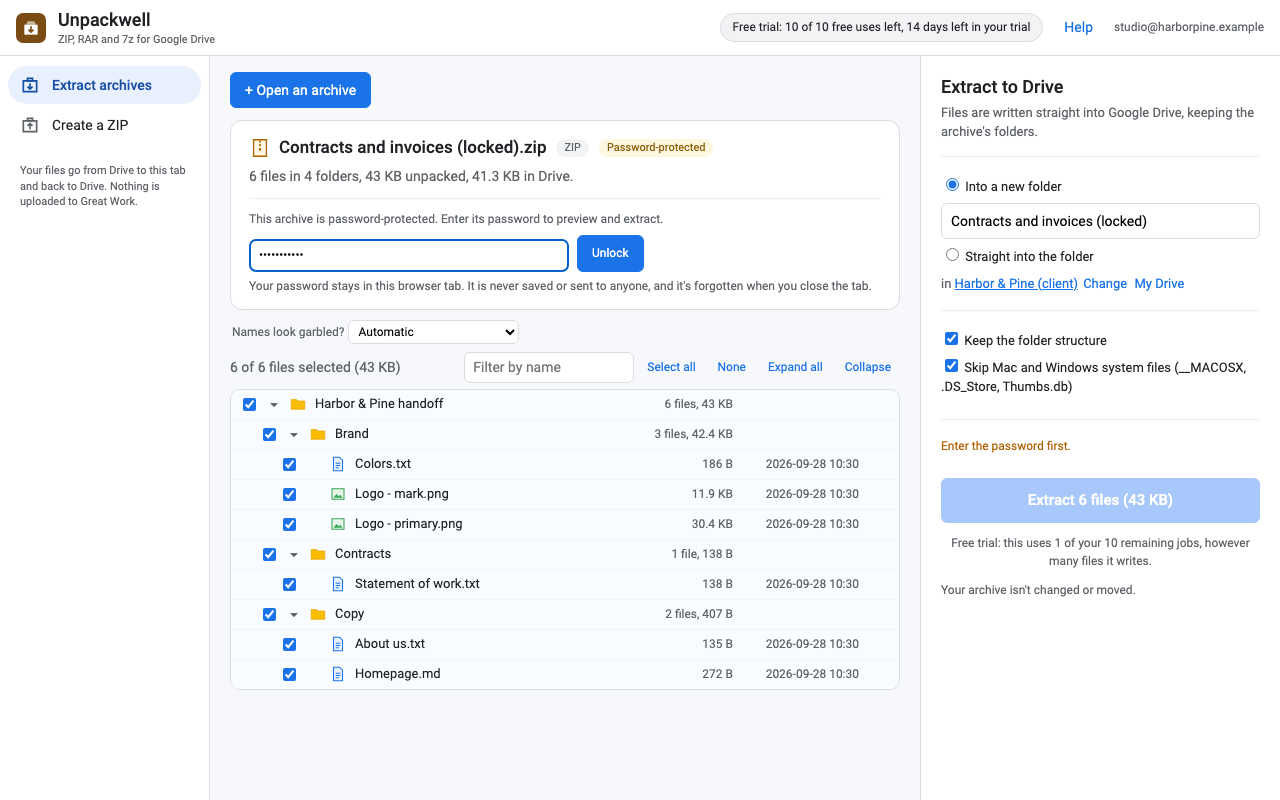Collapse the Contracts folder arrow
The width and height of the screenshot is (1280, 800).
[294, 554]
